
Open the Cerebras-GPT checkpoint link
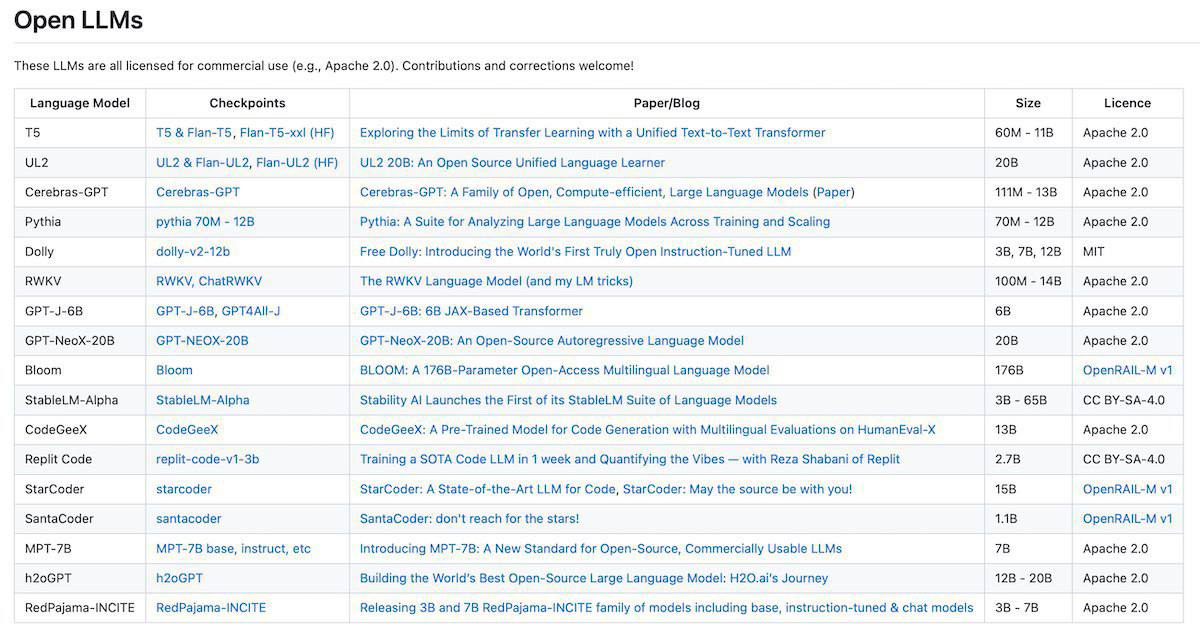pyautogui.click(x=198, y=192)
